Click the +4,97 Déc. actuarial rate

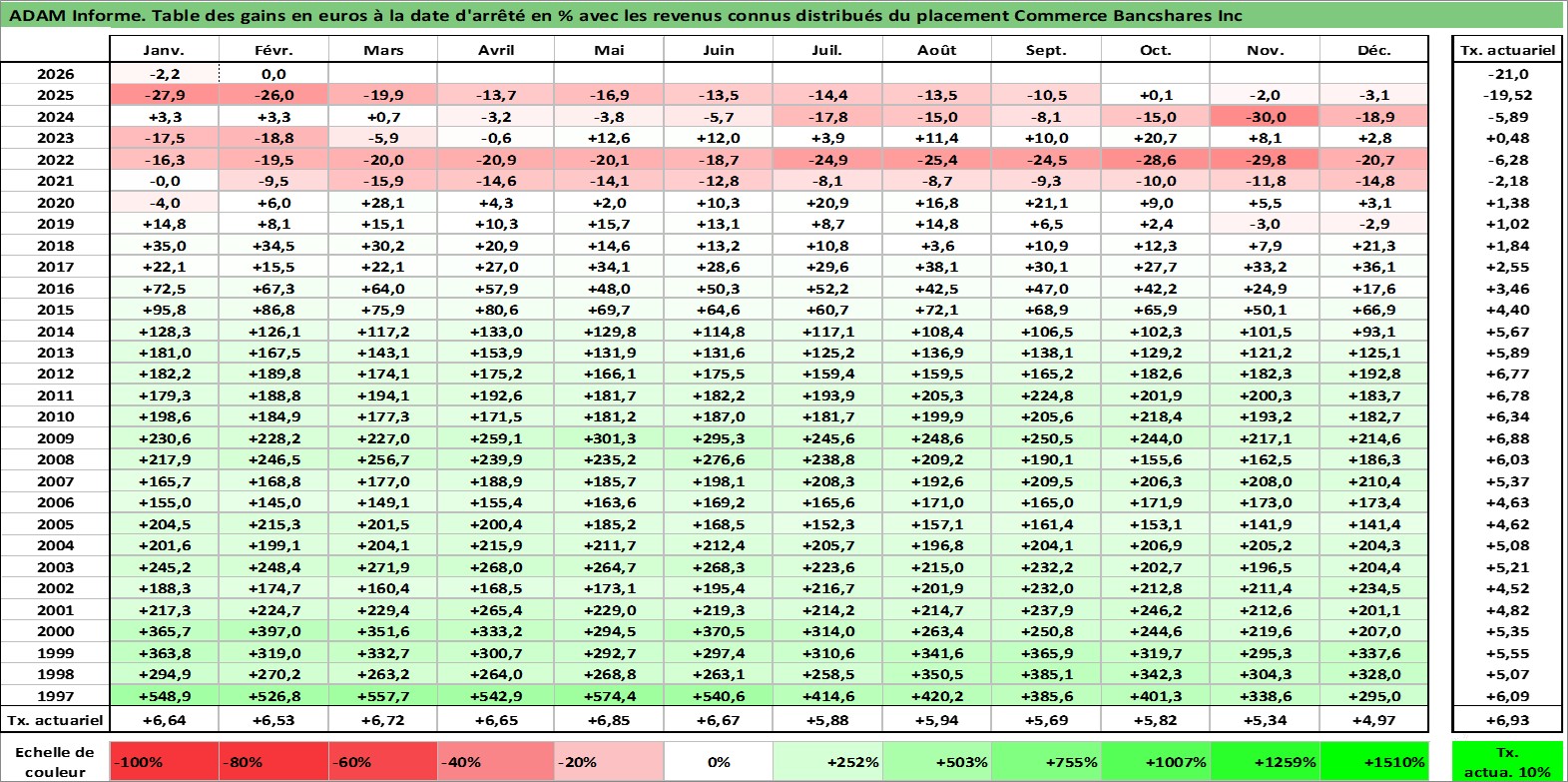coord(1374,720)
